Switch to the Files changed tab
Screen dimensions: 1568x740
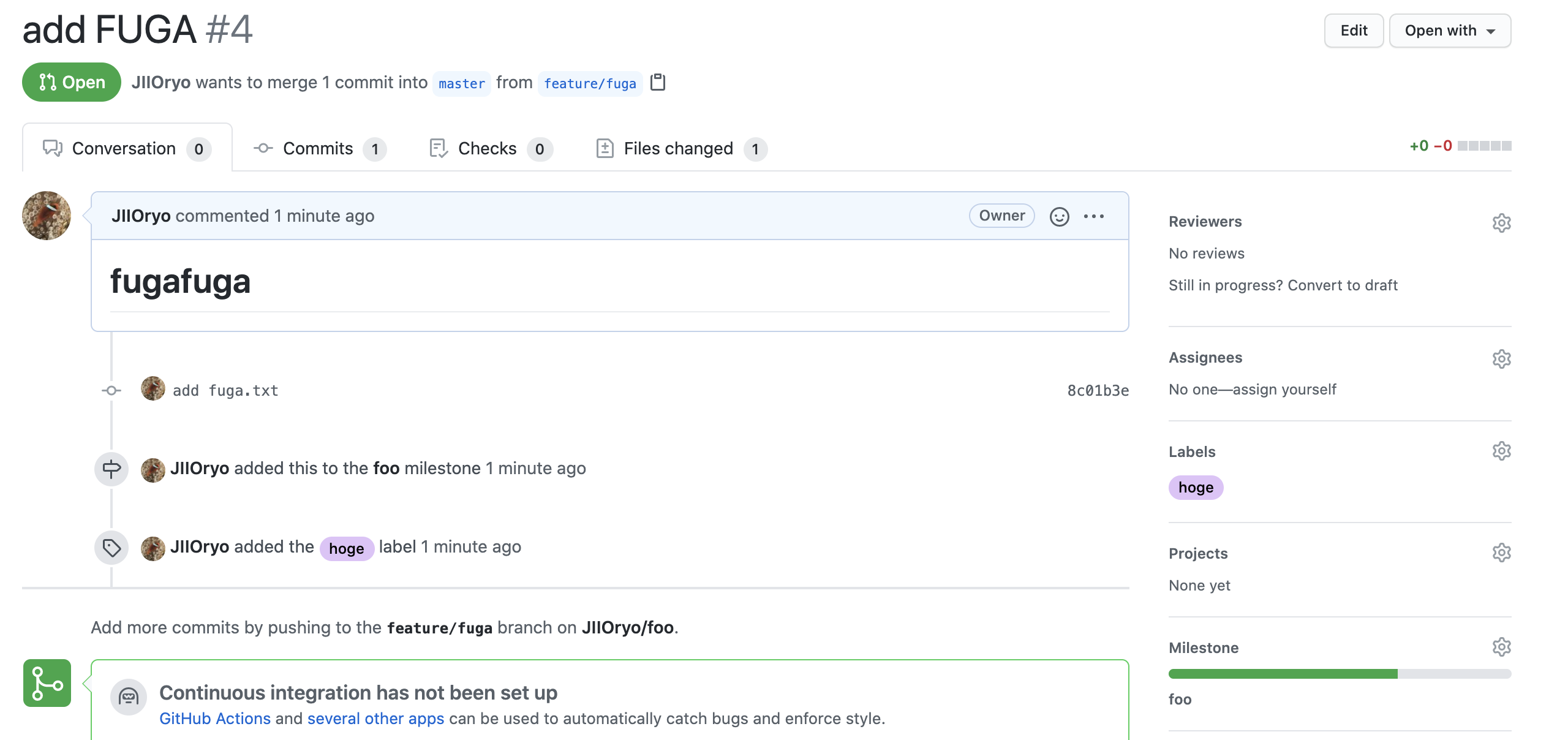(x=679, y=149)
